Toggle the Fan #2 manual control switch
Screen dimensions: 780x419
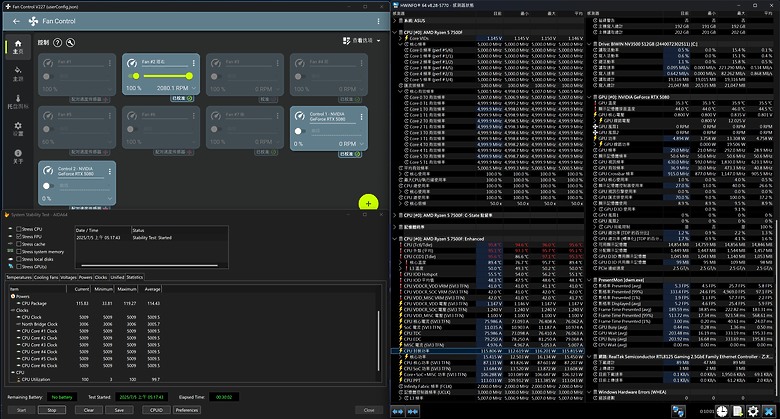tap(133, 76)
